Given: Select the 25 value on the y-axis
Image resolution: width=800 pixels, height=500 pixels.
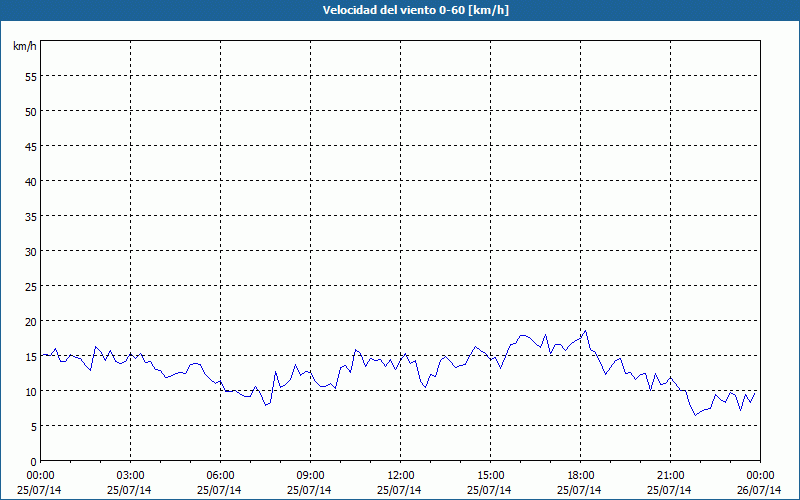Looking at the screenshot, I should point(31,287).
